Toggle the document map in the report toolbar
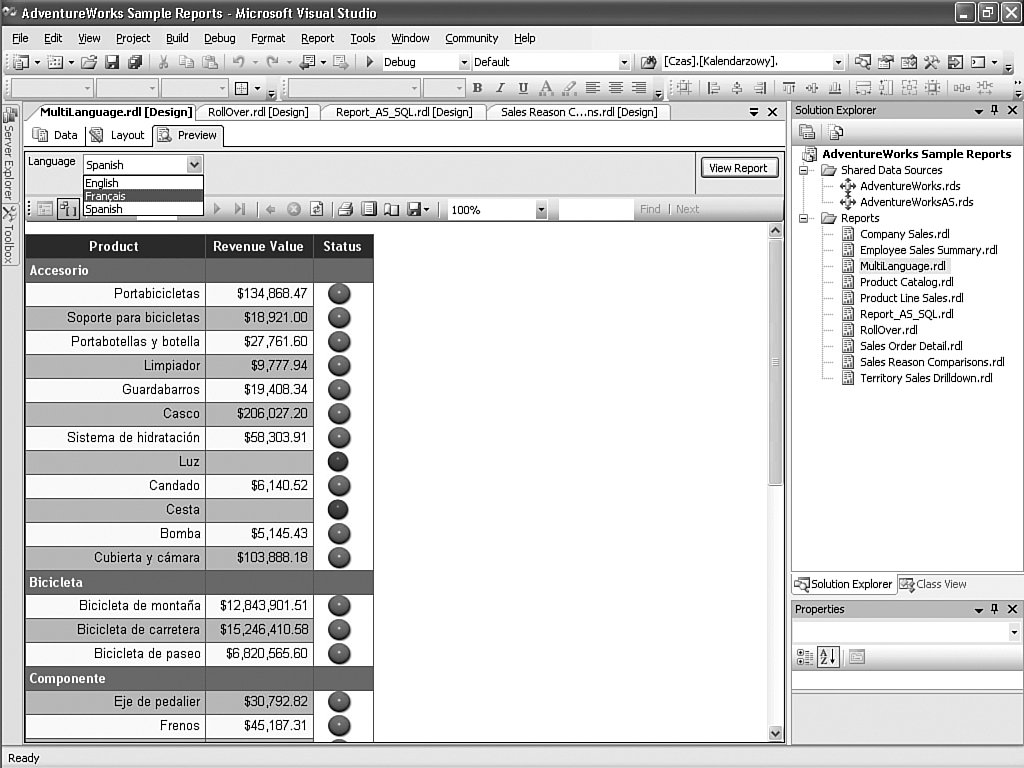The image size is (1024, 768). click(x=45, y=209)
